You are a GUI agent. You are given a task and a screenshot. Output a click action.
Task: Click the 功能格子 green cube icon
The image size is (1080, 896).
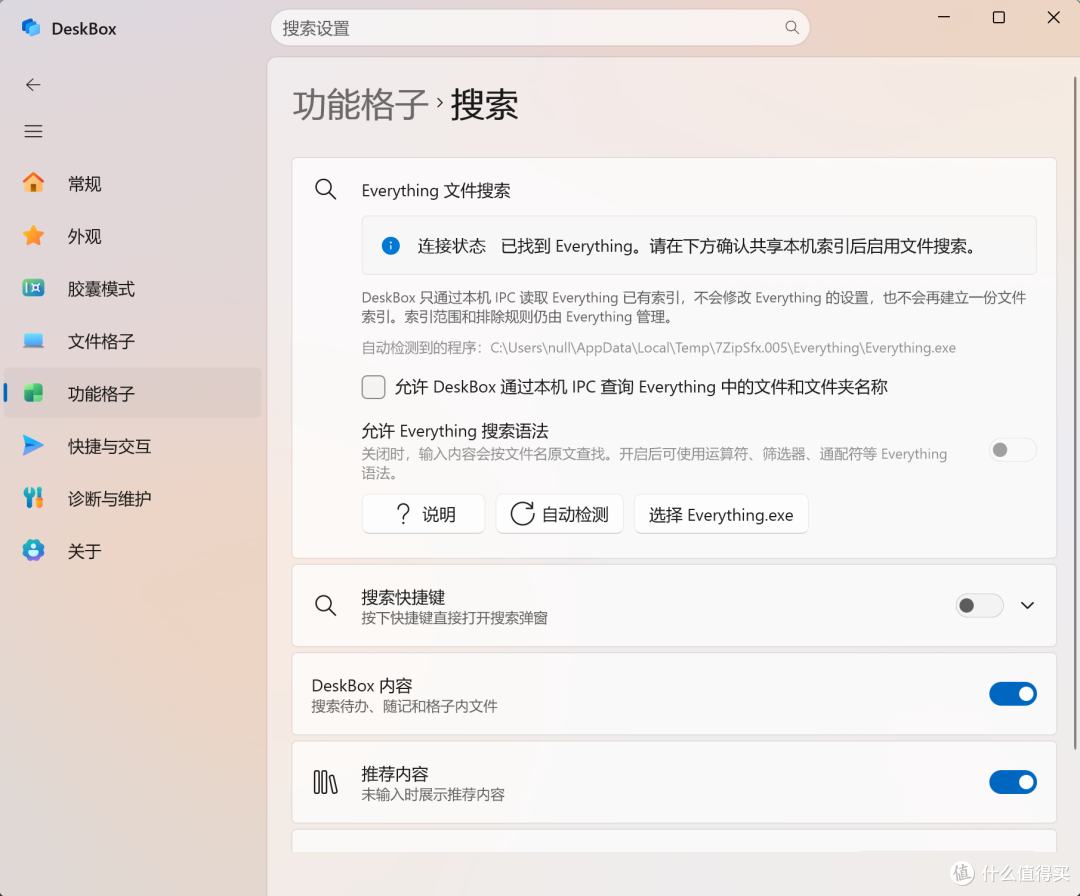click(x=33, y=393)
